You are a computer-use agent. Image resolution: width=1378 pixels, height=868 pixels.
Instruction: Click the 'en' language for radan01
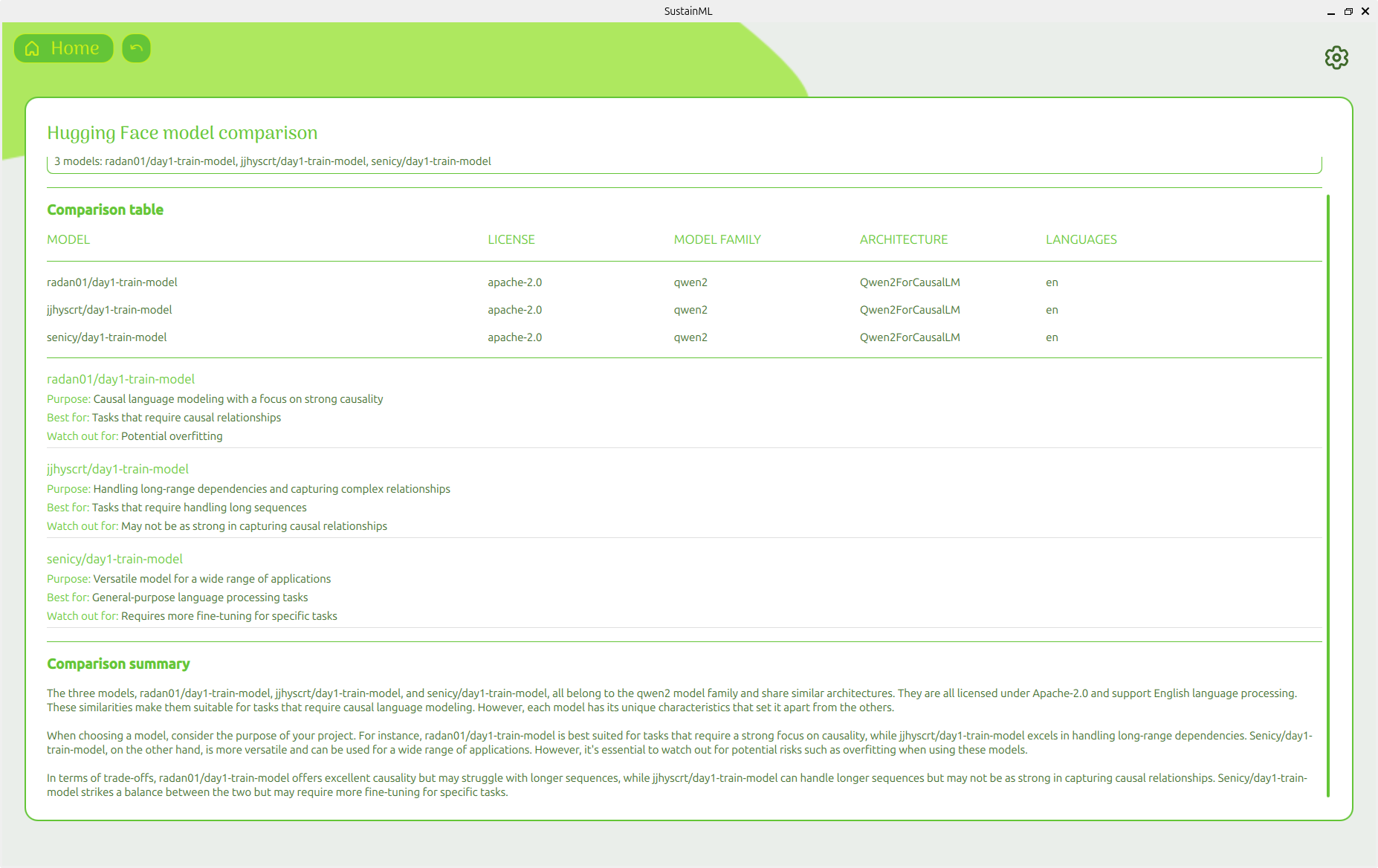pyautogui.click(x=1052, y=282)
